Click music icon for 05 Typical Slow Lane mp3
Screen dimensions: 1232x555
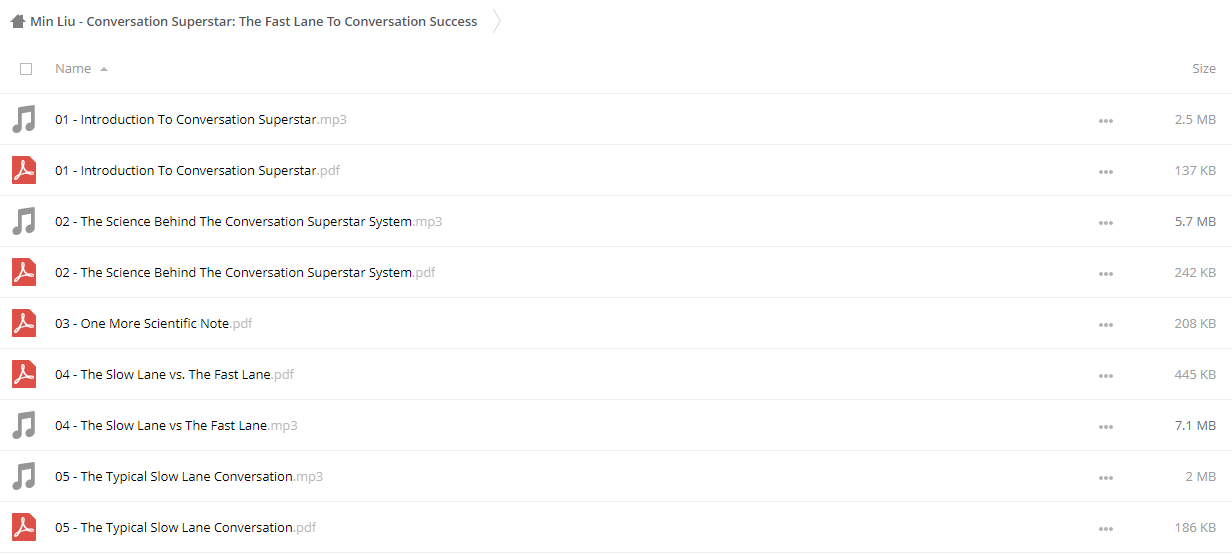(x=24, y=477)
